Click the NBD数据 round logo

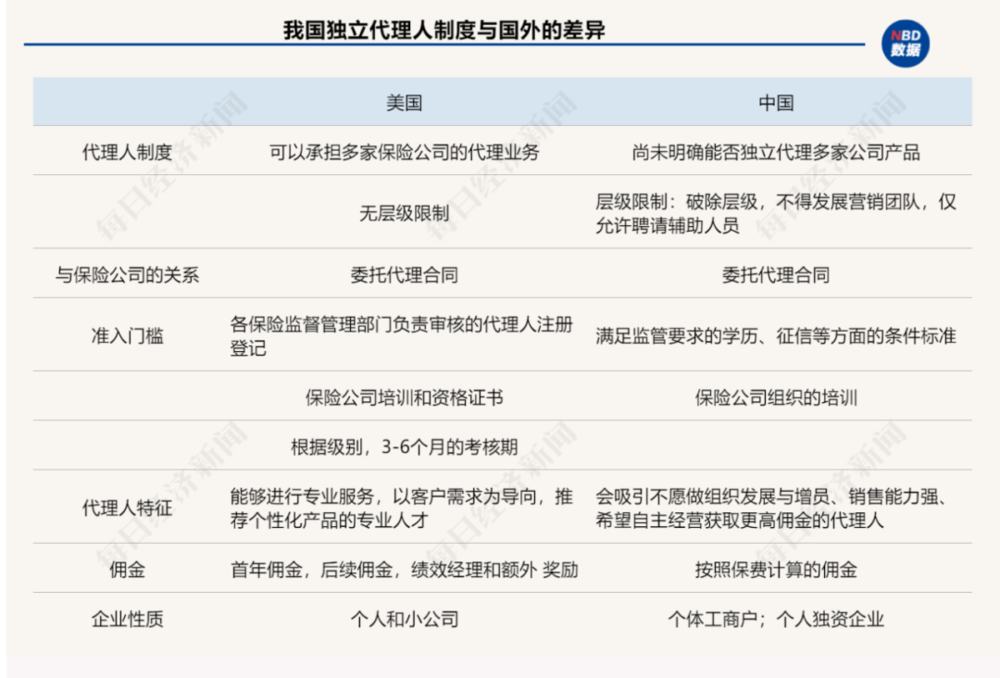pyautogui.click(x=905, y=43)
